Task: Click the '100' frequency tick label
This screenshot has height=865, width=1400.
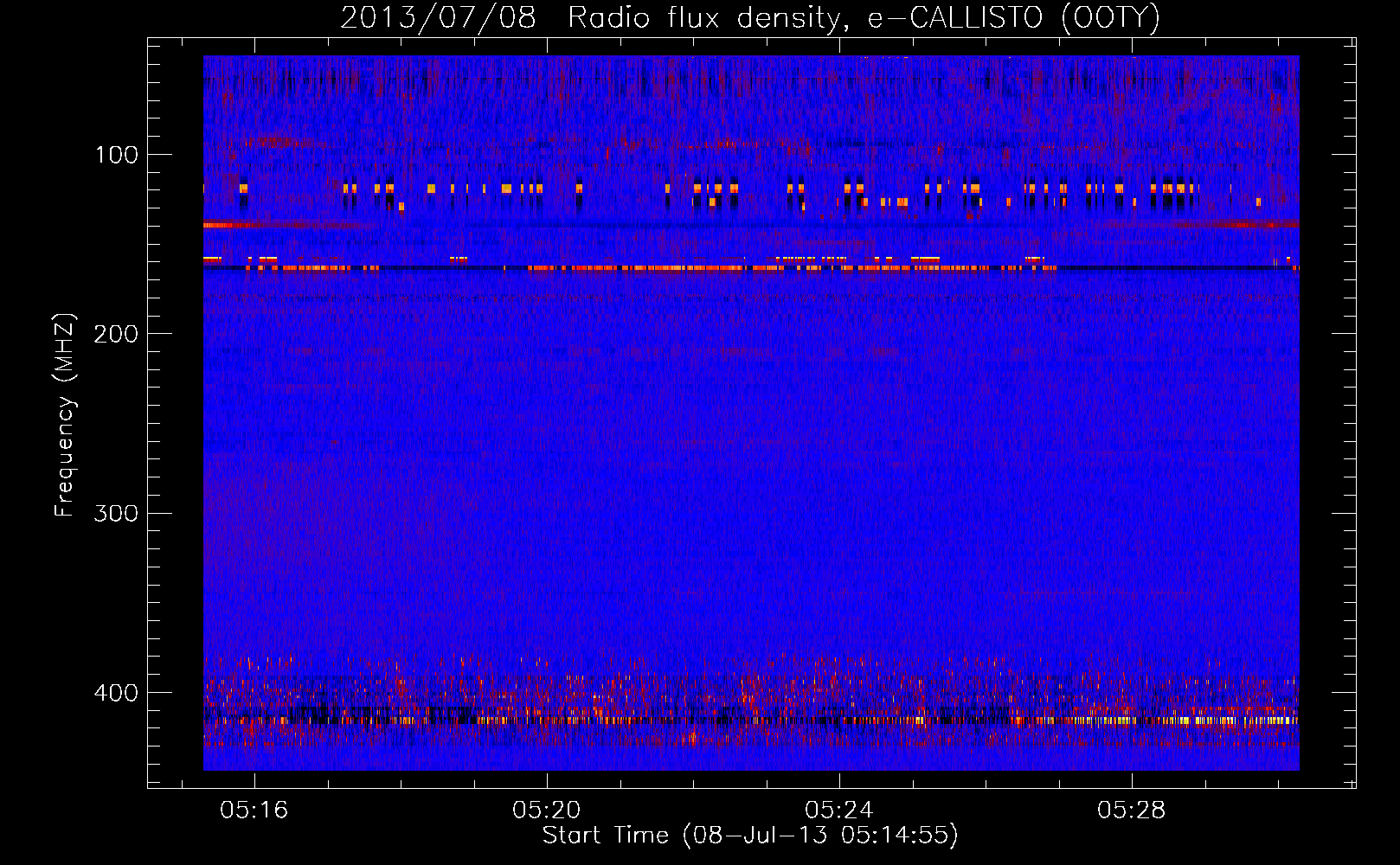Action: click(117, 155)
